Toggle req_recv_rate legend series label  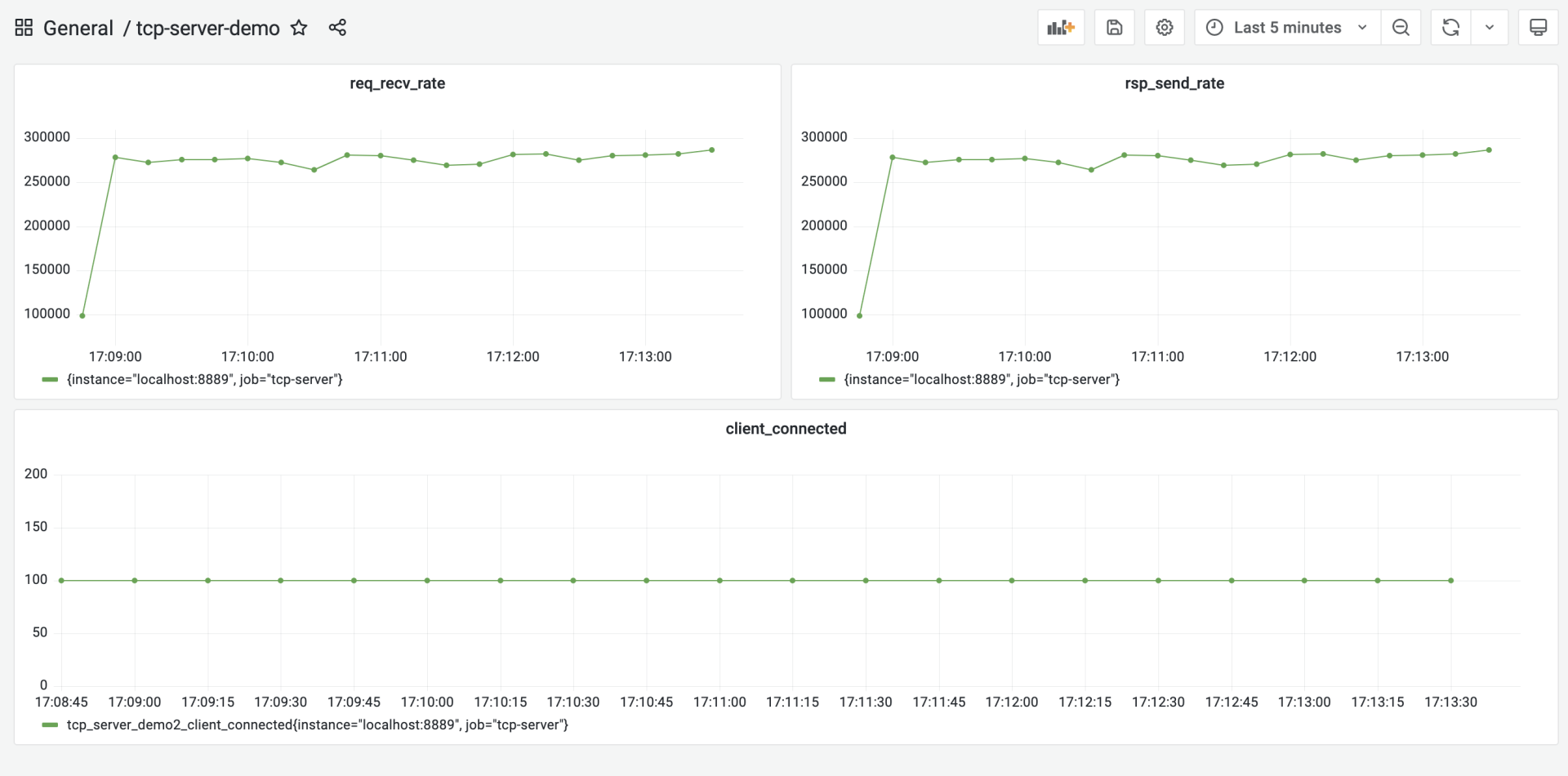tap(204, 380)
